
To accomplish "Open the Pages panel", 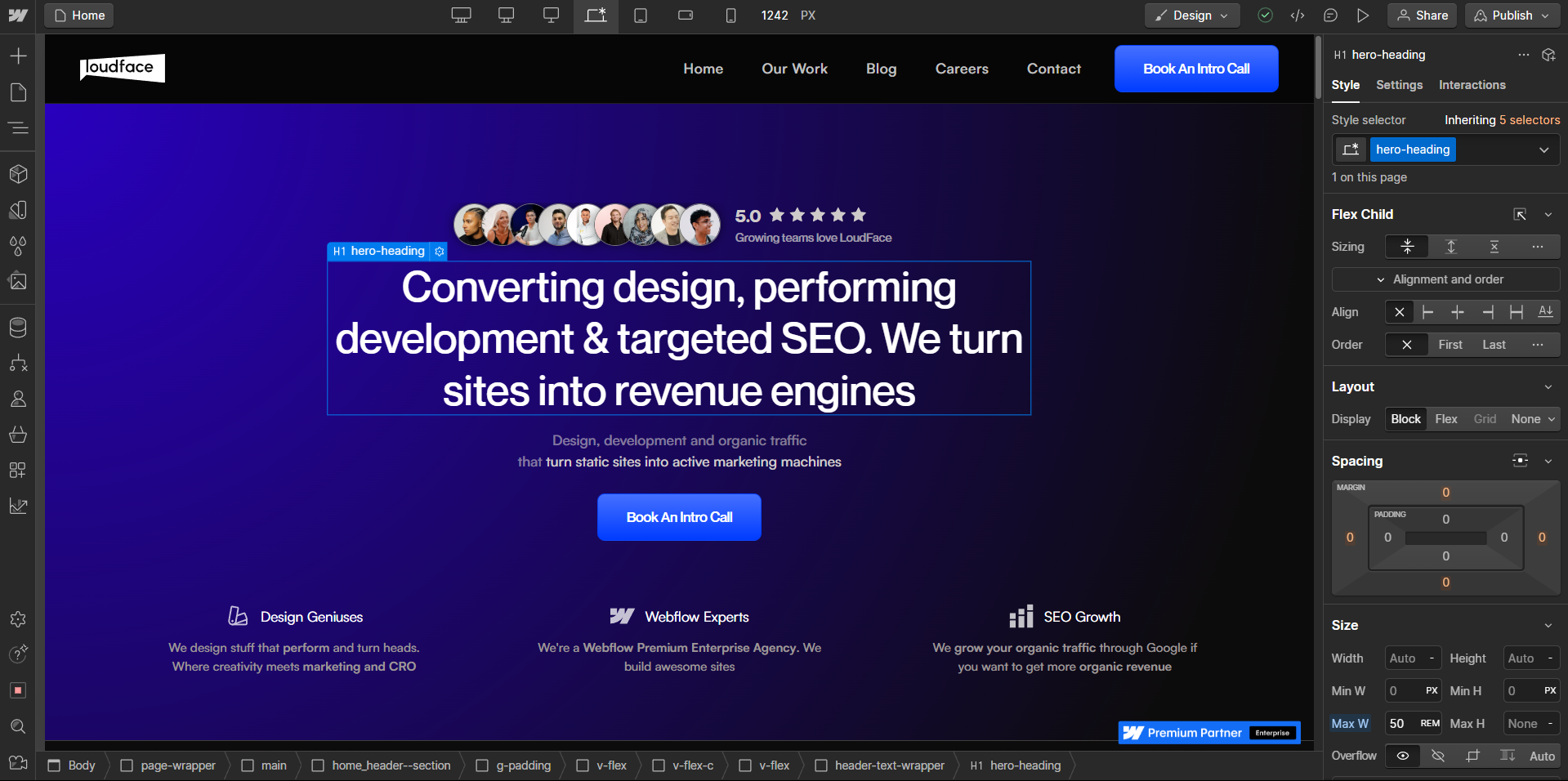I will 18,92.
